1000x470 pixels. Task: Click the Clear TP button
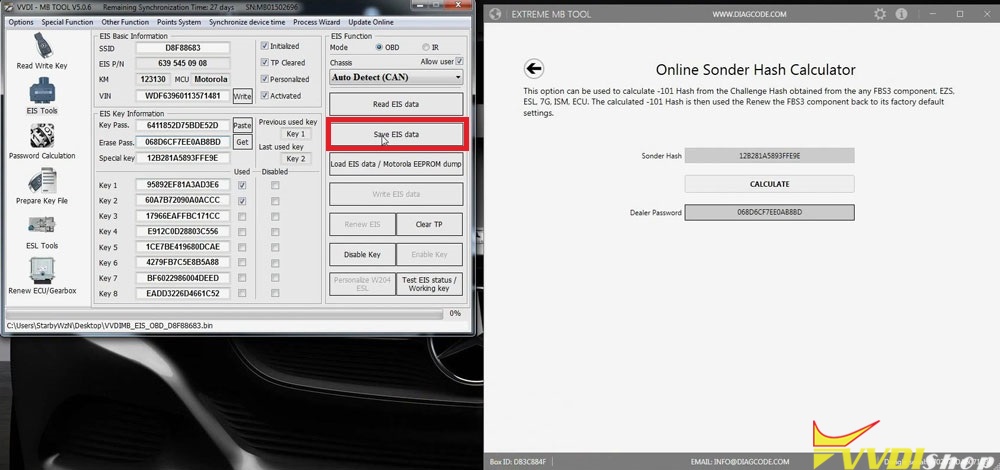point(429,224)
